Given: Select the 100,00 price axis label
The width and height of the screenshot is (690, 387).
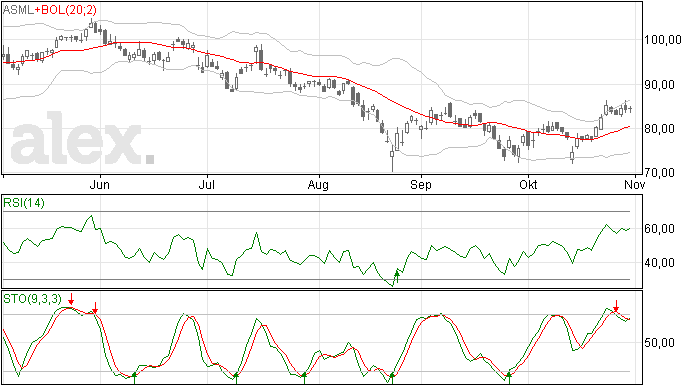Looking at the screenshot, I should point(663,40).
